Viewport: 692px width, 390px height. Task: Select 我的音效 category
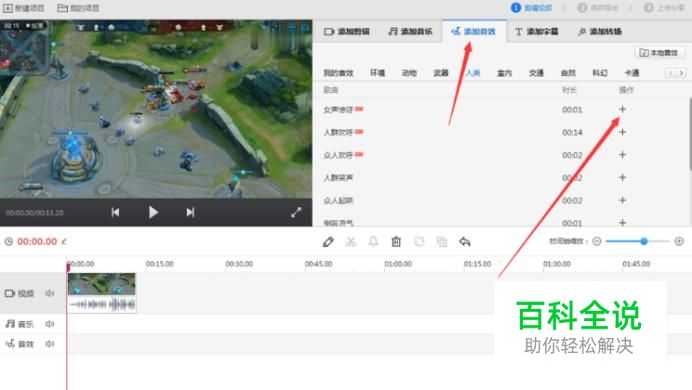(x=338, y=73)
